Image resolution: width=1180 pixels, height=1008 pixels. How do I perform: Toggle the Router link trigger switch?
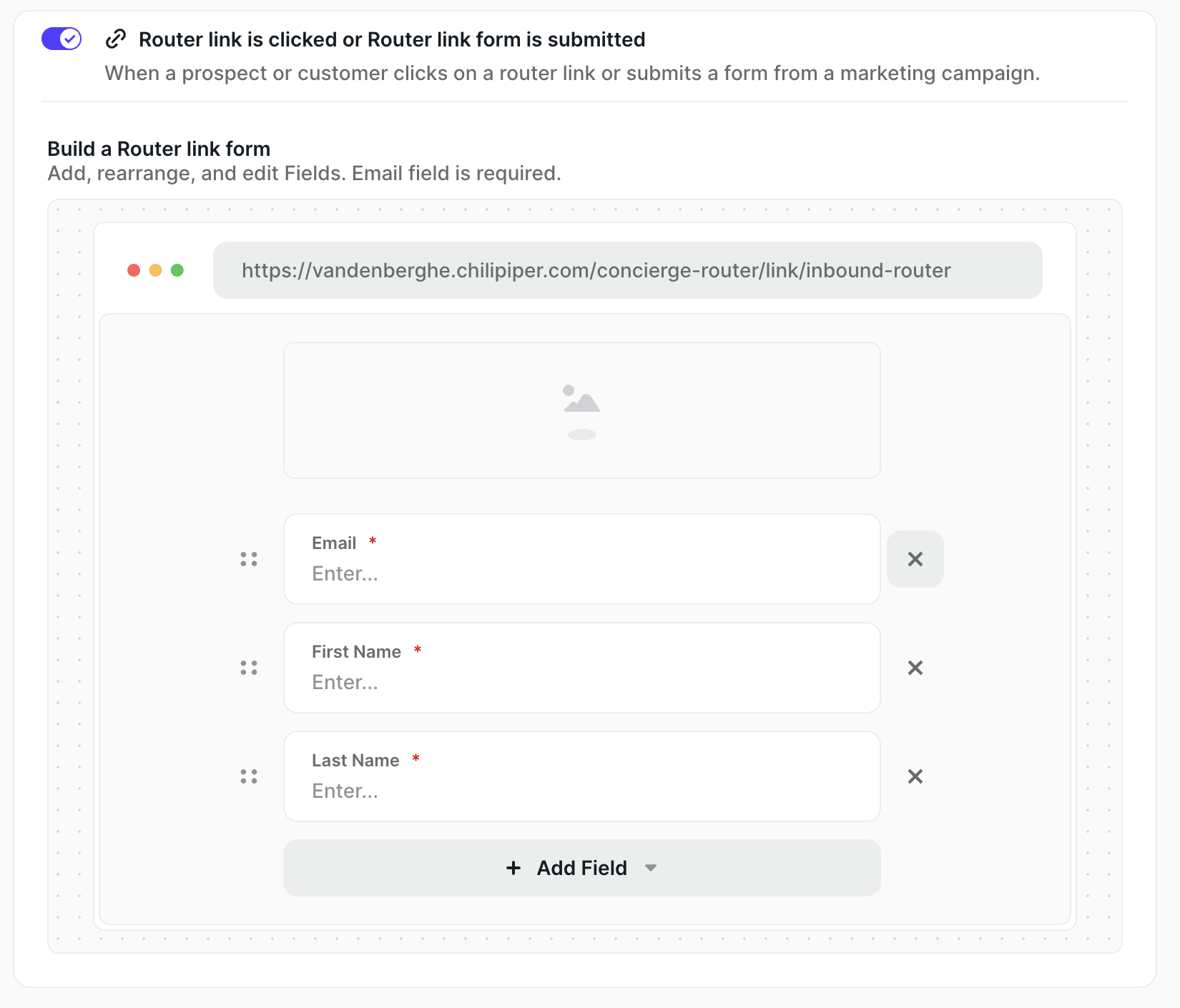tap(62, 39)
